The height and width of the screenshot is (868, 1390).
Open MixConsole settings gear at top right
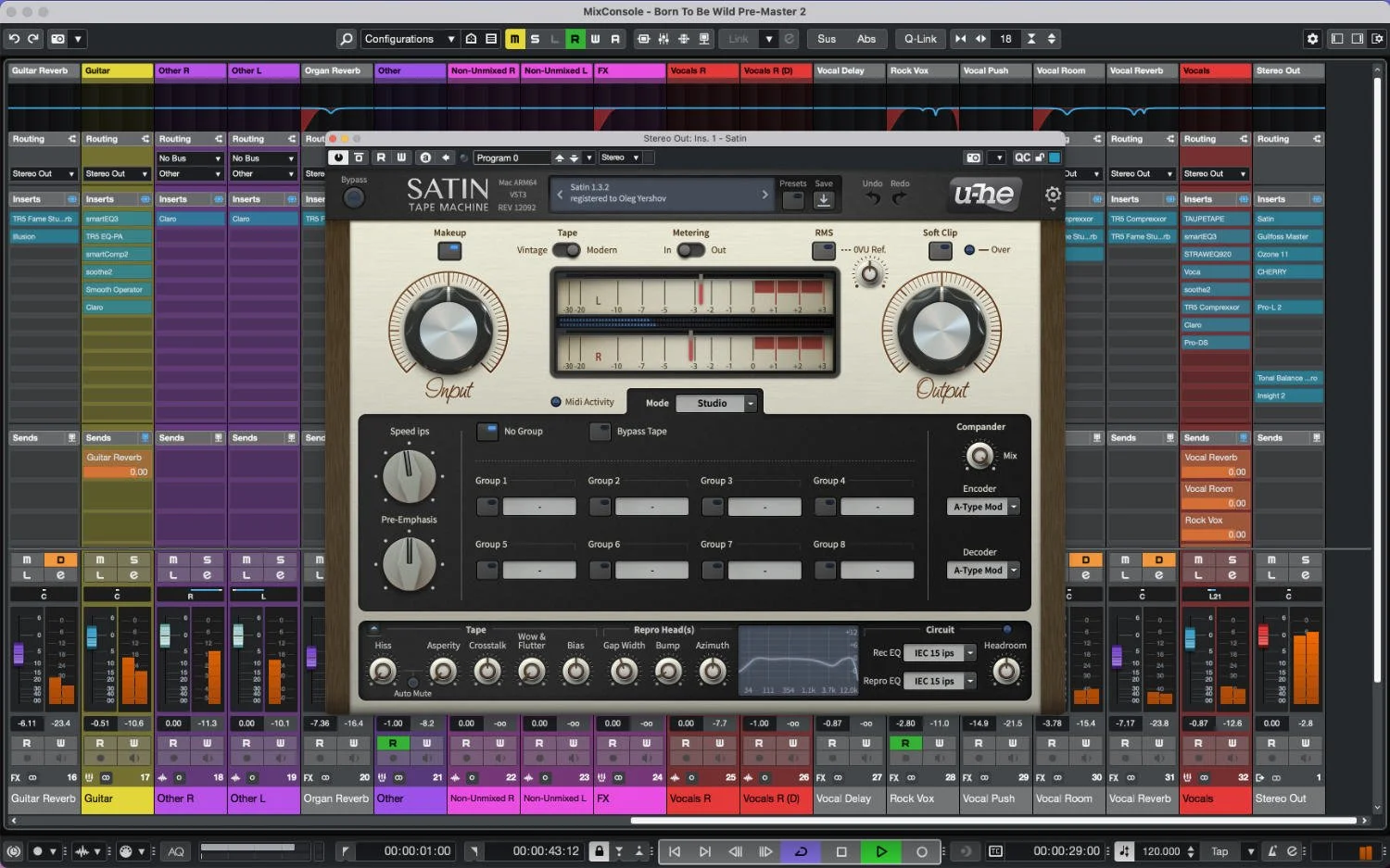[x=1312, y=39]
